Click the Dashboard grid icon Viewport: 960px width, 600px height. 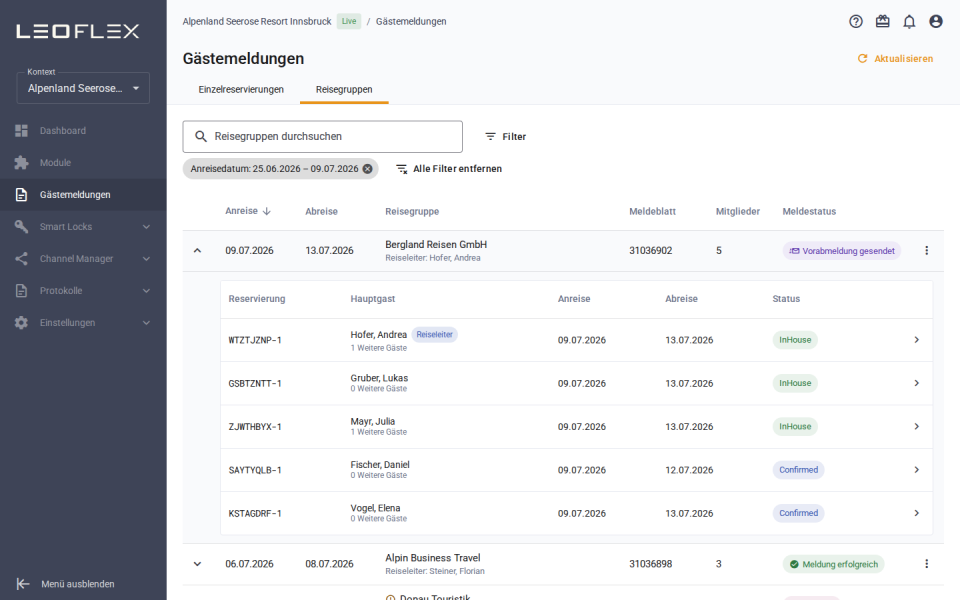pyautogui.click(x=21, y=130)
